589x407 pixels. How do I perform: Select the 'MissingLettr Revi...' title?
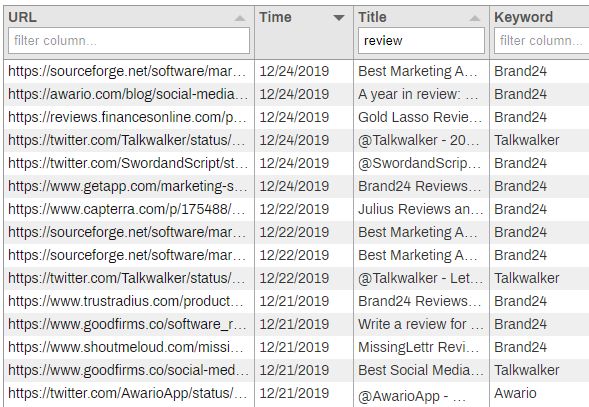point(418,347)
